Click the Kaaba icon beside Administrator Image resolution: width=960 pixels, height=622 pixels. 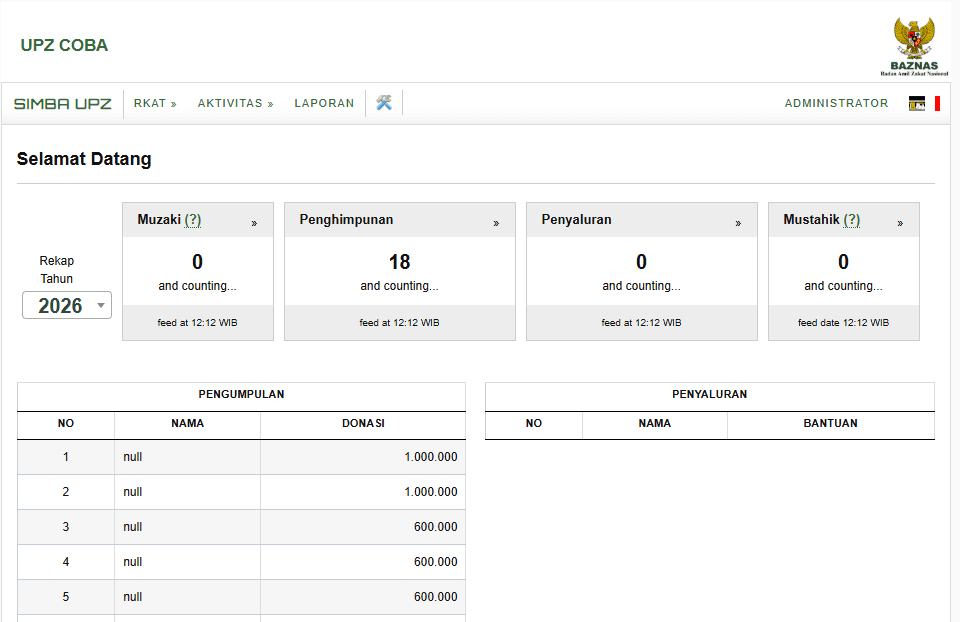pos(916,103)
